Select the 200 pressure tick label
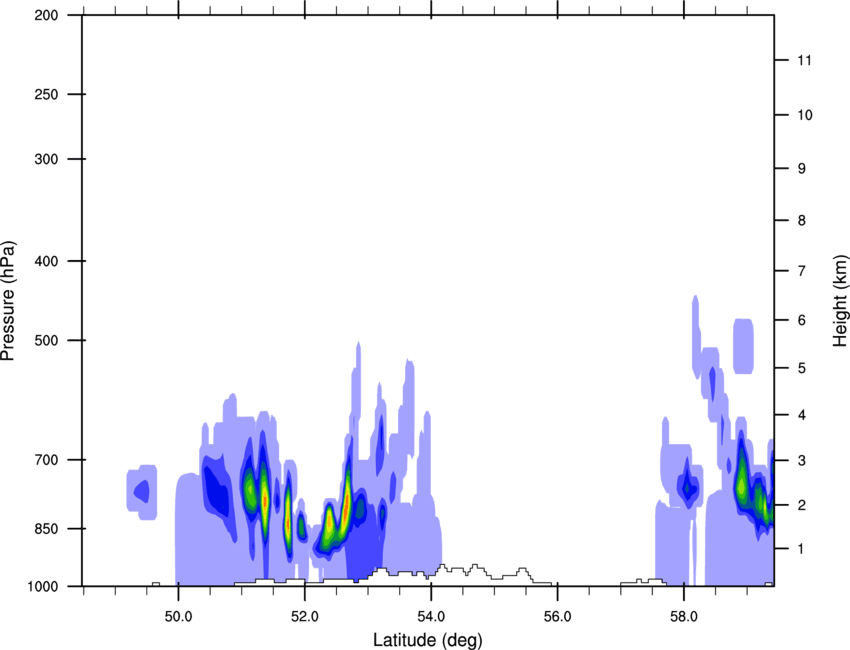This screenshot has width=850, height=650. click(x=46, y=15)
